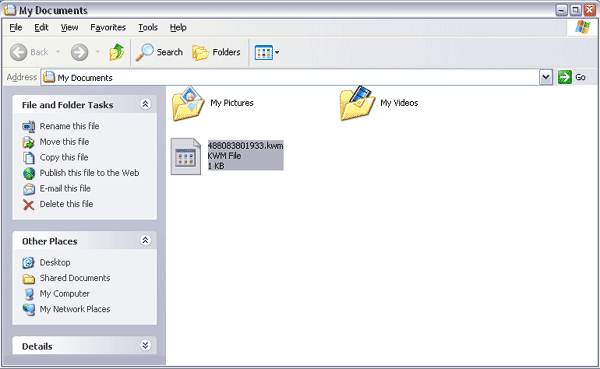The height and width of the screenshot is (369, 600).
Task: Select the KWM file icon
Action: (x=186, y=157)
